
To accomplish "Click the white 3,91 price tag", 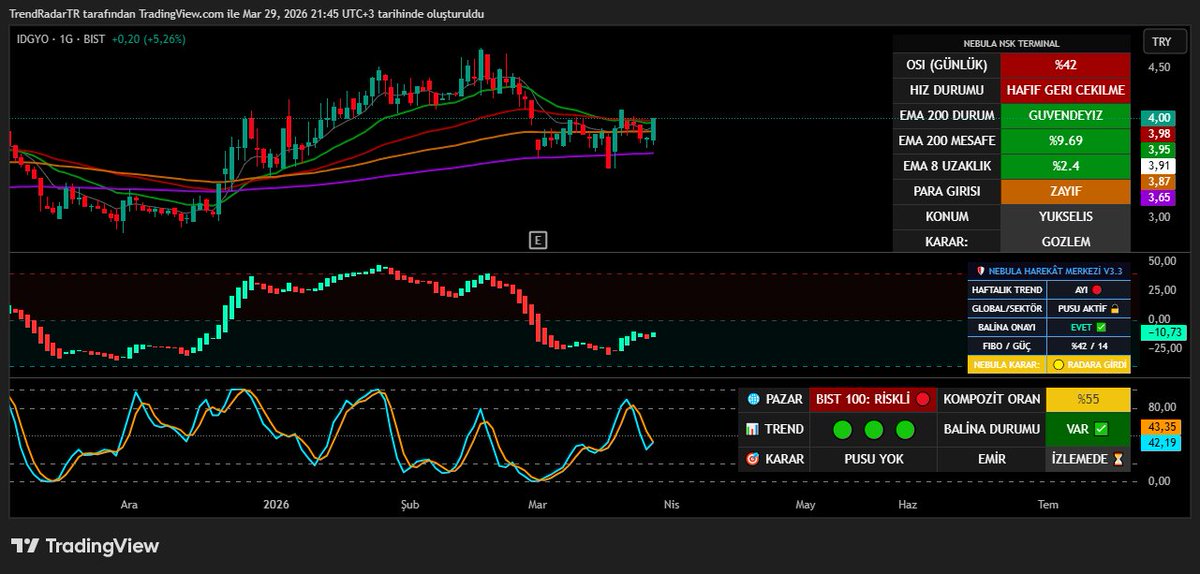I will [1159, 166].
